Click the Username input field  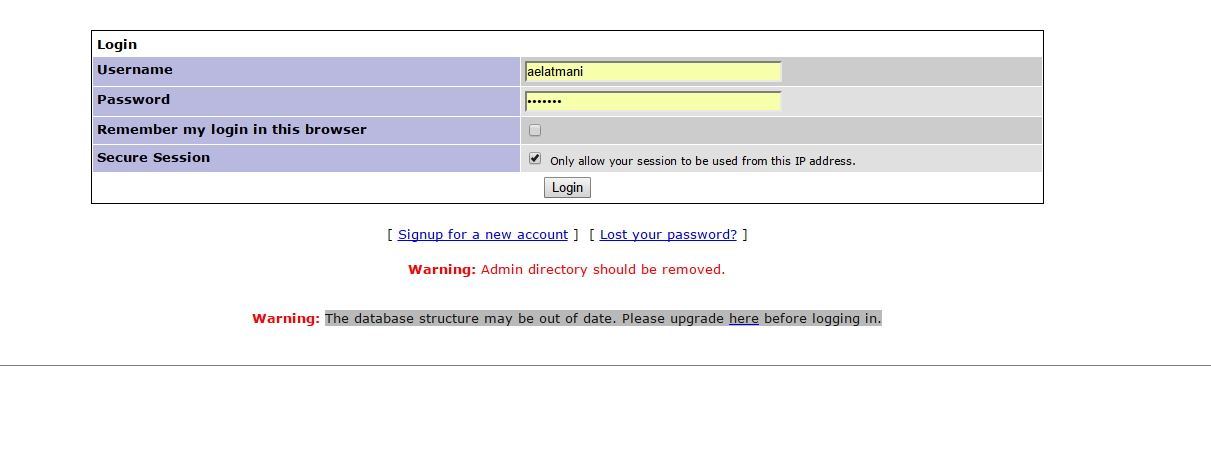[x=652, y=71]
